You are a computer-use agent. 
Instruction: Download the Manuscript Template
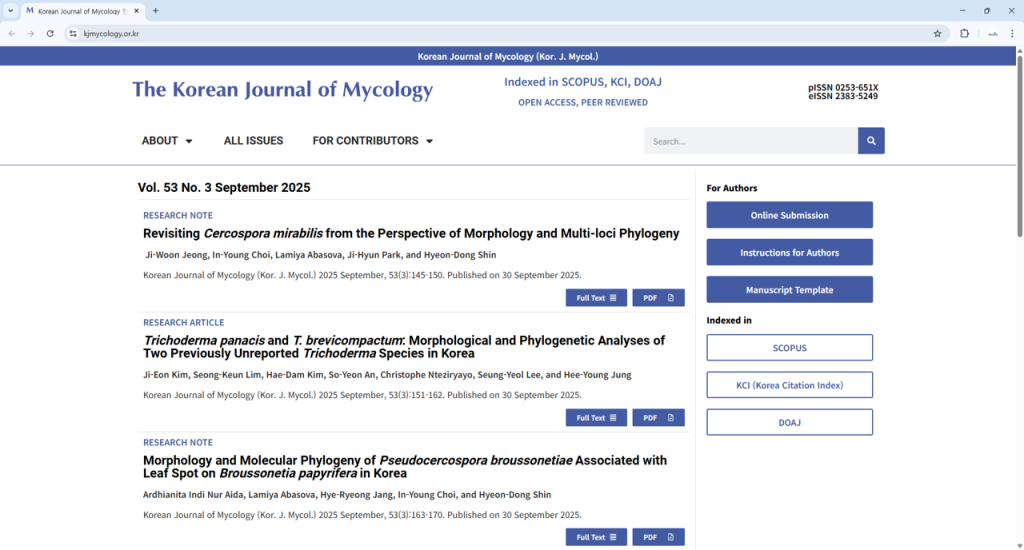pyautogui.click(x=789, y=290)
